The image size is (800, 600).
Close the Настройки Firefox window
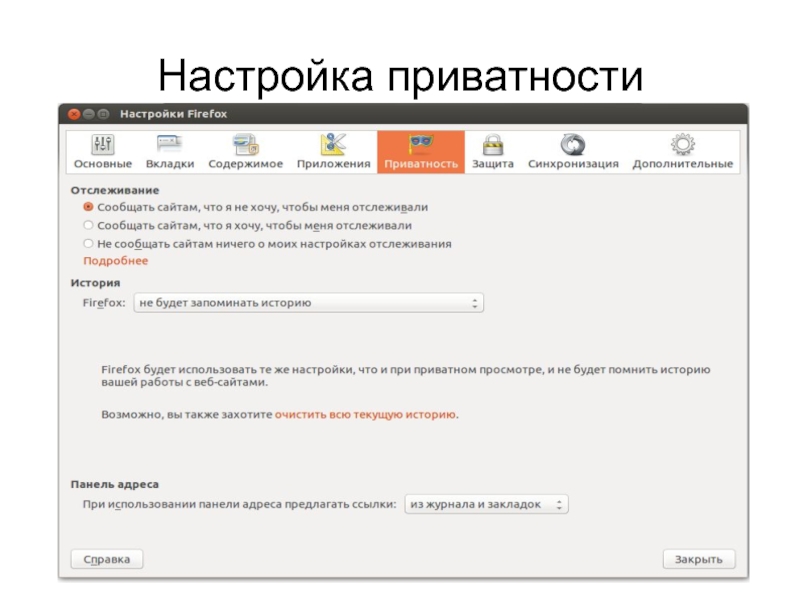[74, 114]
